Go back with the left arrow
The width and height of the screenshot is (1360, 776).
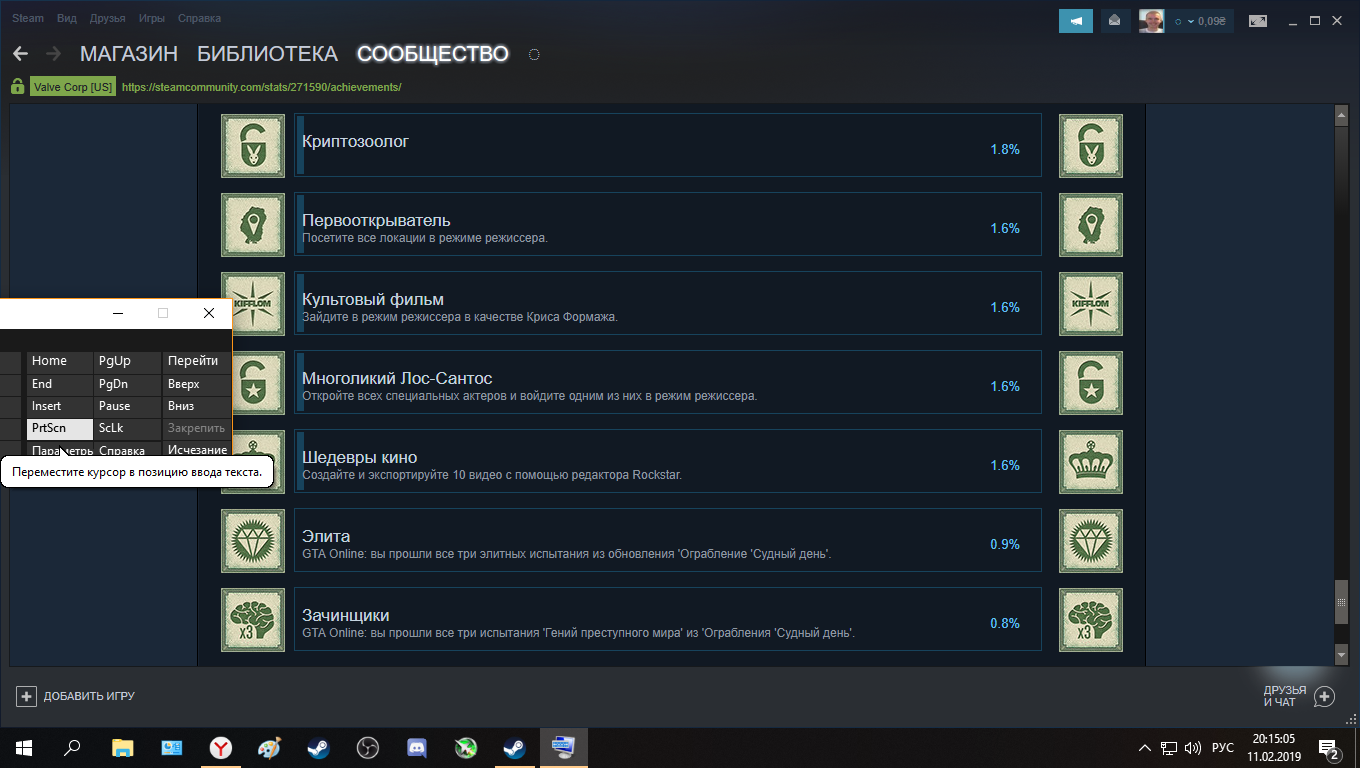[20, 54]
